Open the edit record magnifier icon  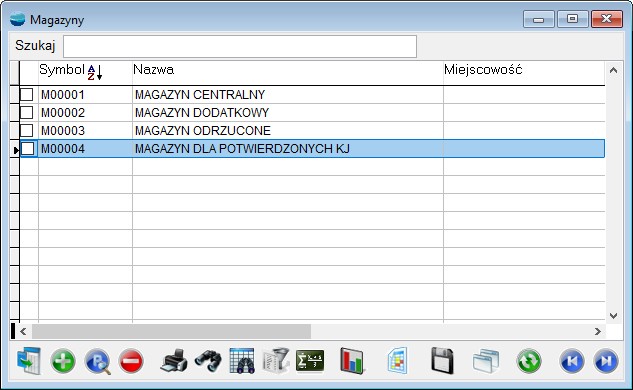coord(97,361)
